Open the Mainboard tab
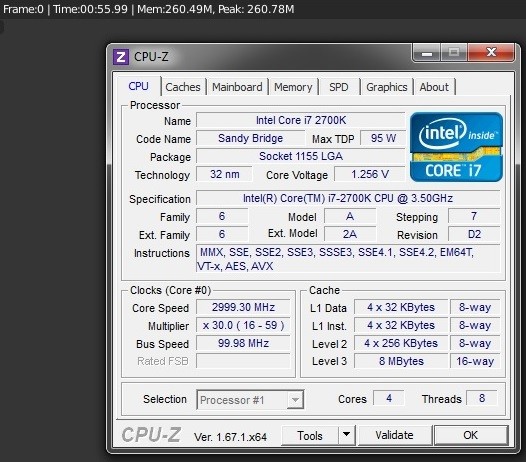 click(x=237, y=87)
